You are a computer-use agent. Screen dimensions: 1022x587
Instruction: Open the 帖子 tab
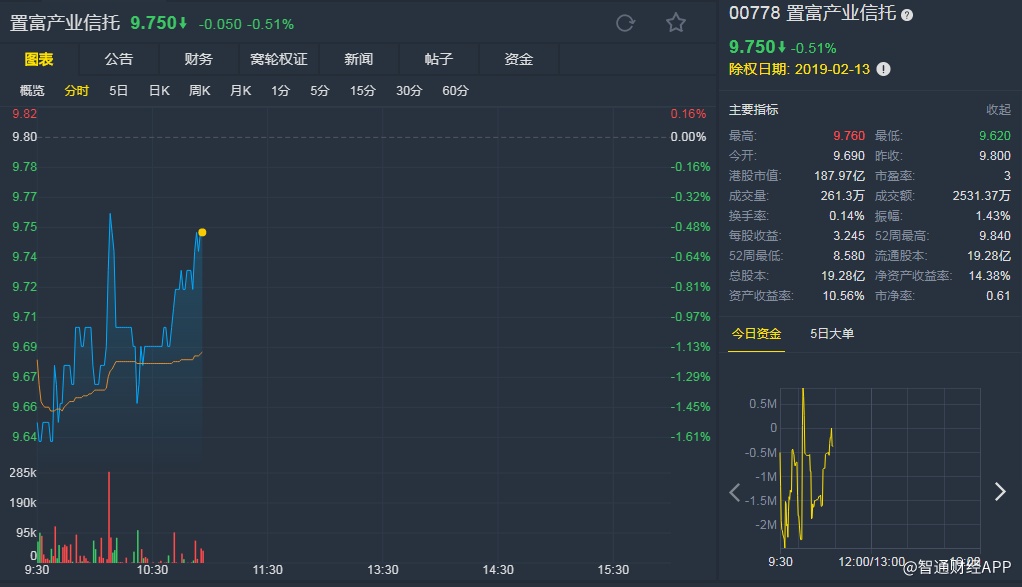(x=438, y=59)
